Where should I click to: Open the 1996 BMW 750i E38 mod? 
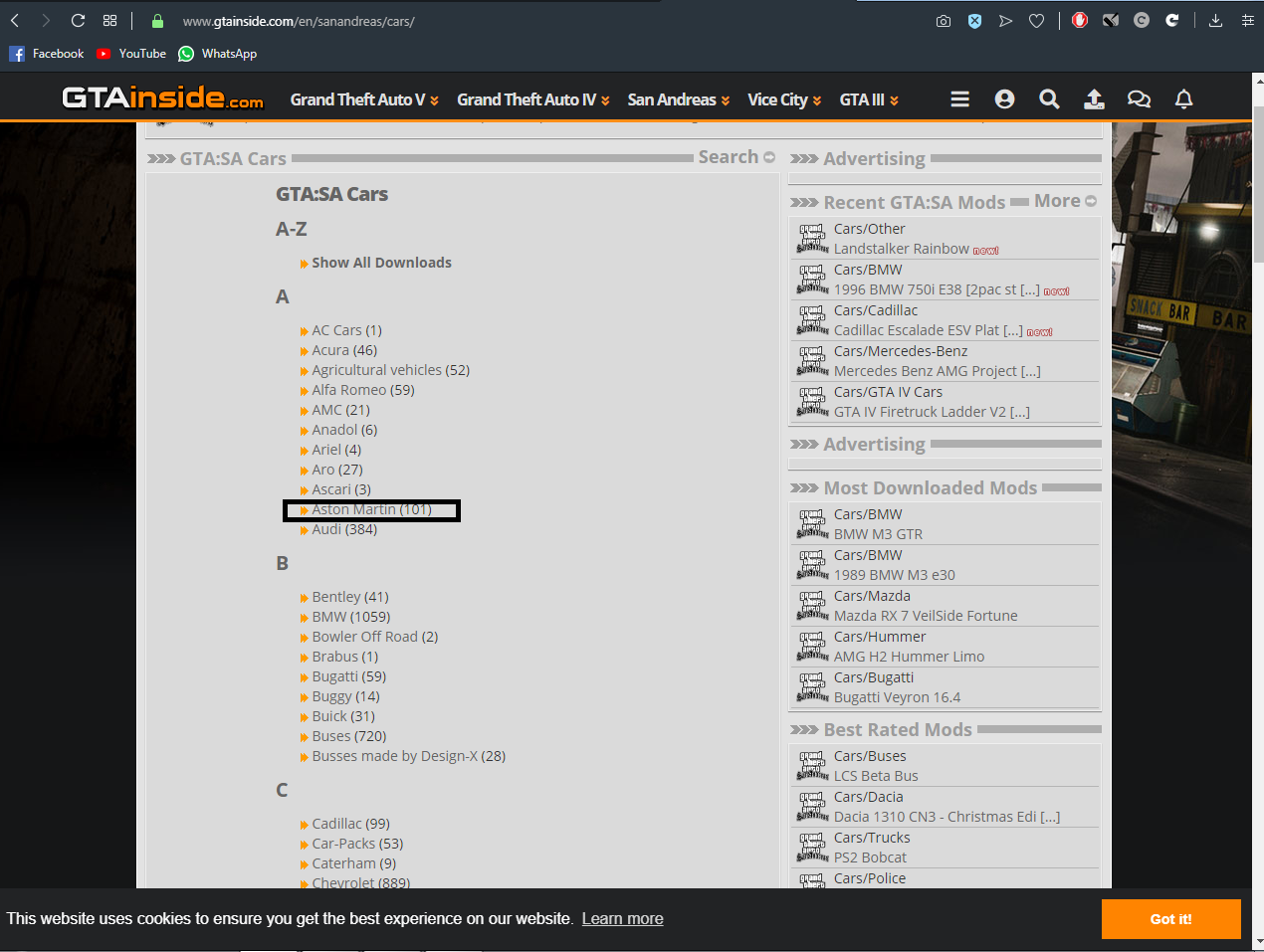point(937,289)
